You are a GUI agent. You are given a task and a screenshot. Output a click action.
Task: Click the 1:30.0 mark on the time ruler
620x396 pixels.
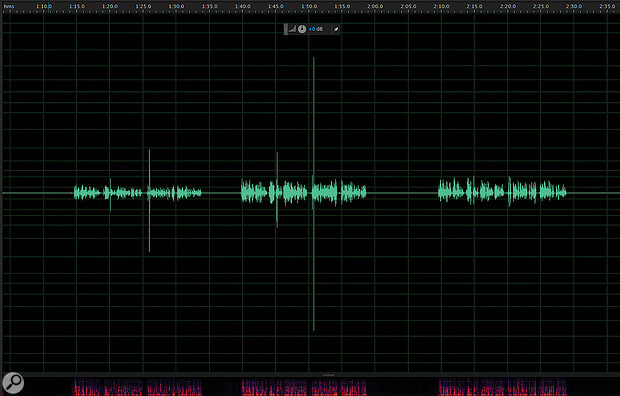click(x=176, y=6)
